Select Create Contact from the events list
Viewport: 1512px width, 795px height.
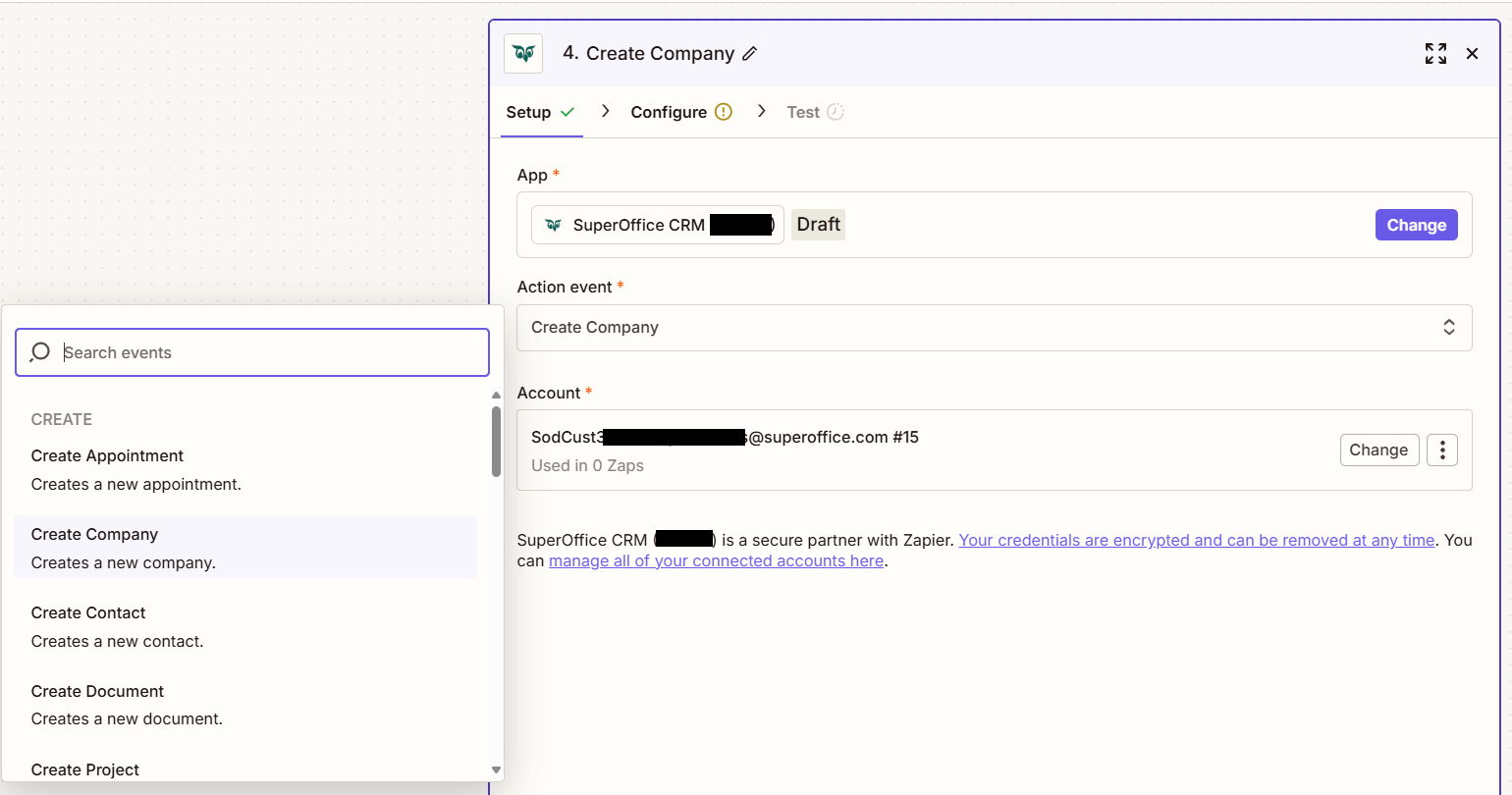(x=87, y=612)
